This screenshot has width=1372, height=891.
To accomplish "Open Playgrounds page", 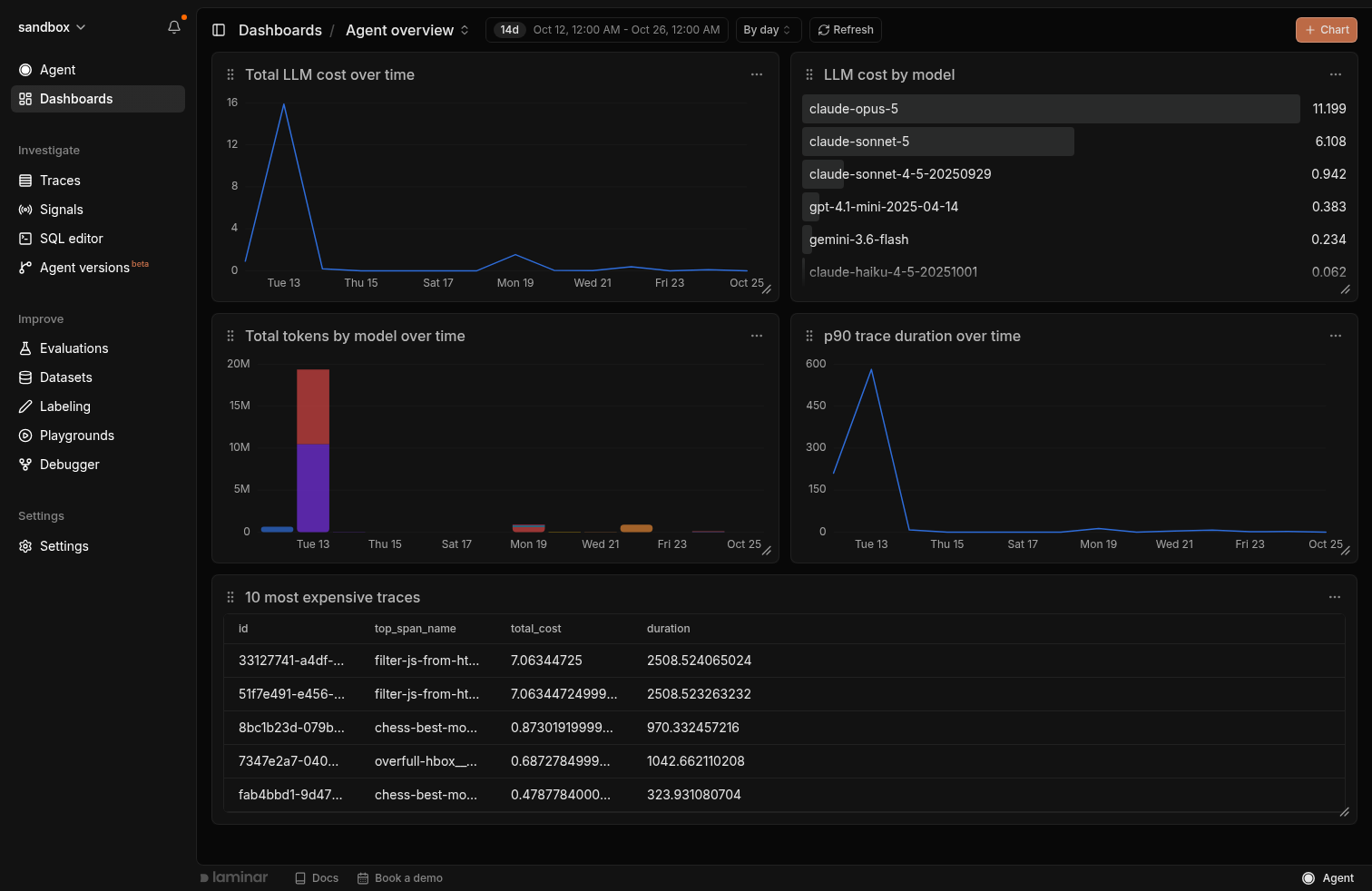I will (x=98, y=436).
